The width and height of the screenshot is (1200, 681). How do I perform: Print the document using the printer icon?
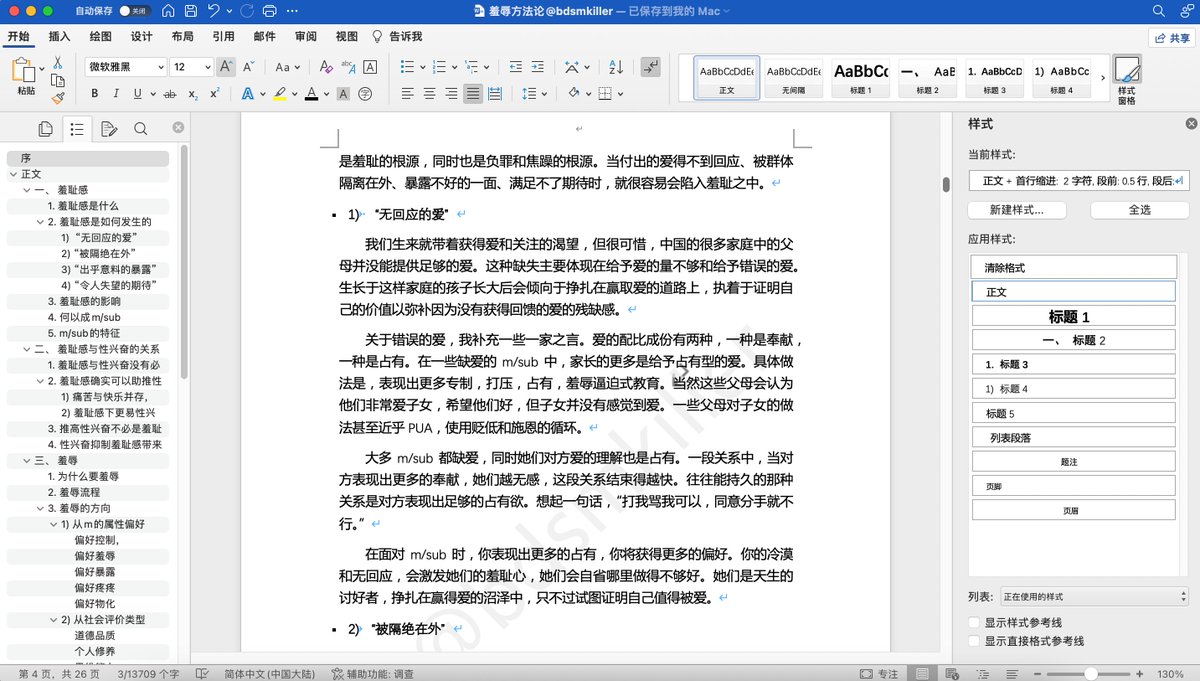click(x=268, y=11)
